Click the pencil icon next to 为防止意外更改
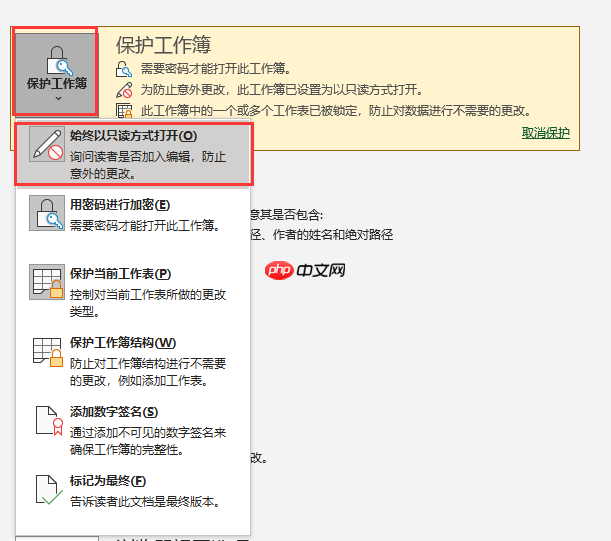This screenshot has width=611, height=541. (124, 90)
